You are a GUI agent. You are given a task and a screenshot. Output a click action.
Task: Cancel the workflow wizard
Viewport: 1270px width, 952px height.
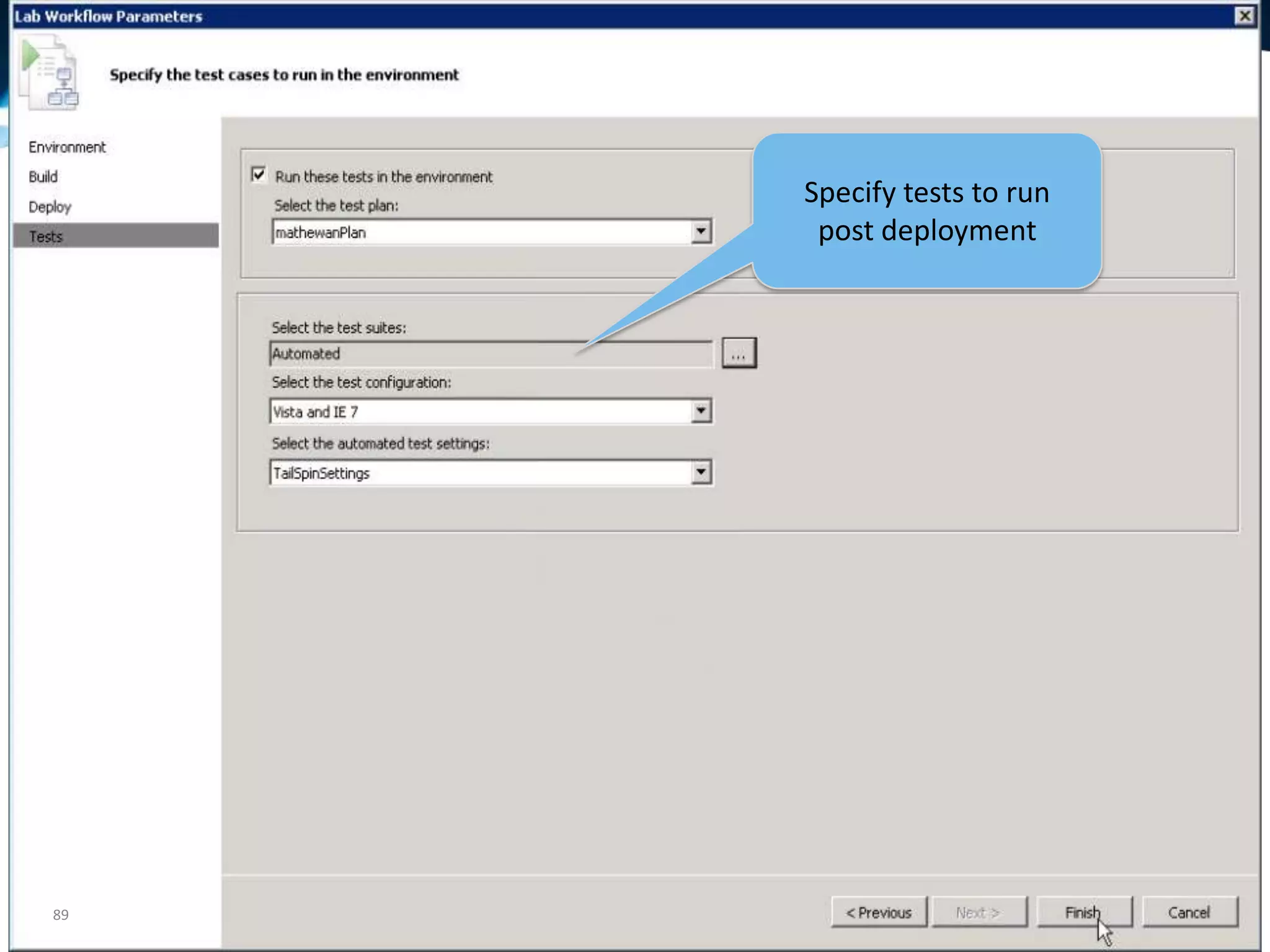click(1189, 912)
